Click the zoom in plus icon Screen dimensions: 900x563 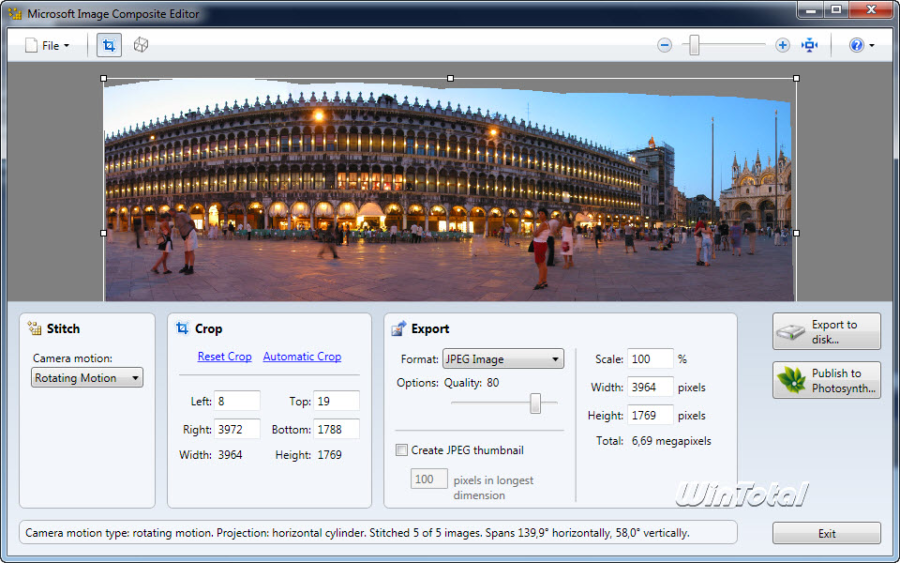pos(782,45)
